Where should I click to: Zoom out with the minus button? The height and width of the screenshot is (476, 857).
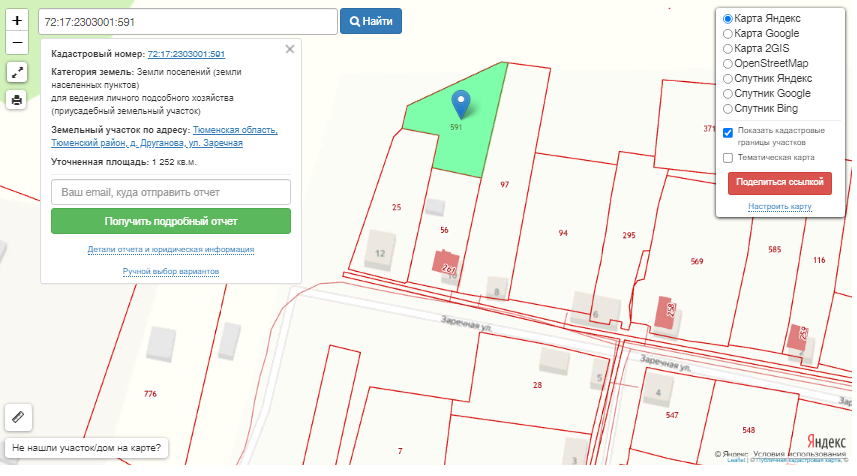17,43
